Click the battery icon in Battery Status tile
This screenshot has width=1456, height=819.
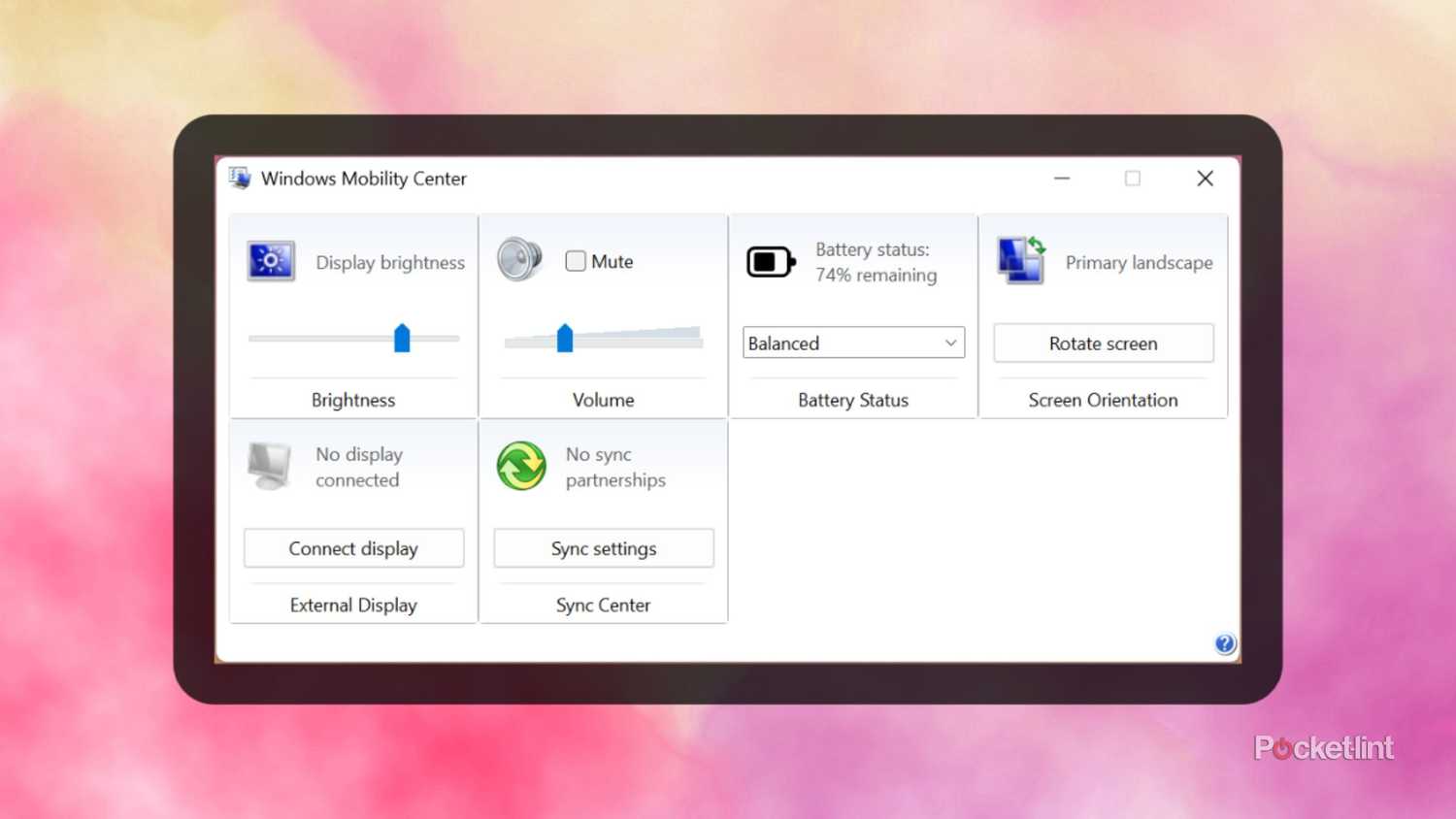click(770, 261)
